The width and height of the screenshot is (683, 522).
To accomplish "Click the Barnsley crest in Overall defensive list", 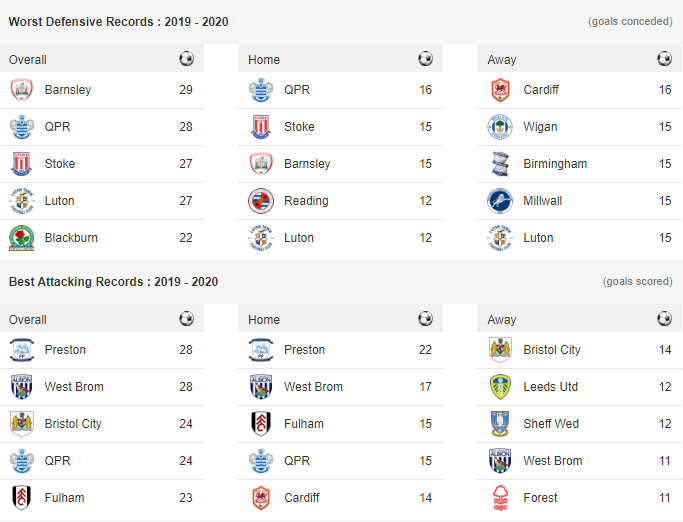I will click(21, 90).
